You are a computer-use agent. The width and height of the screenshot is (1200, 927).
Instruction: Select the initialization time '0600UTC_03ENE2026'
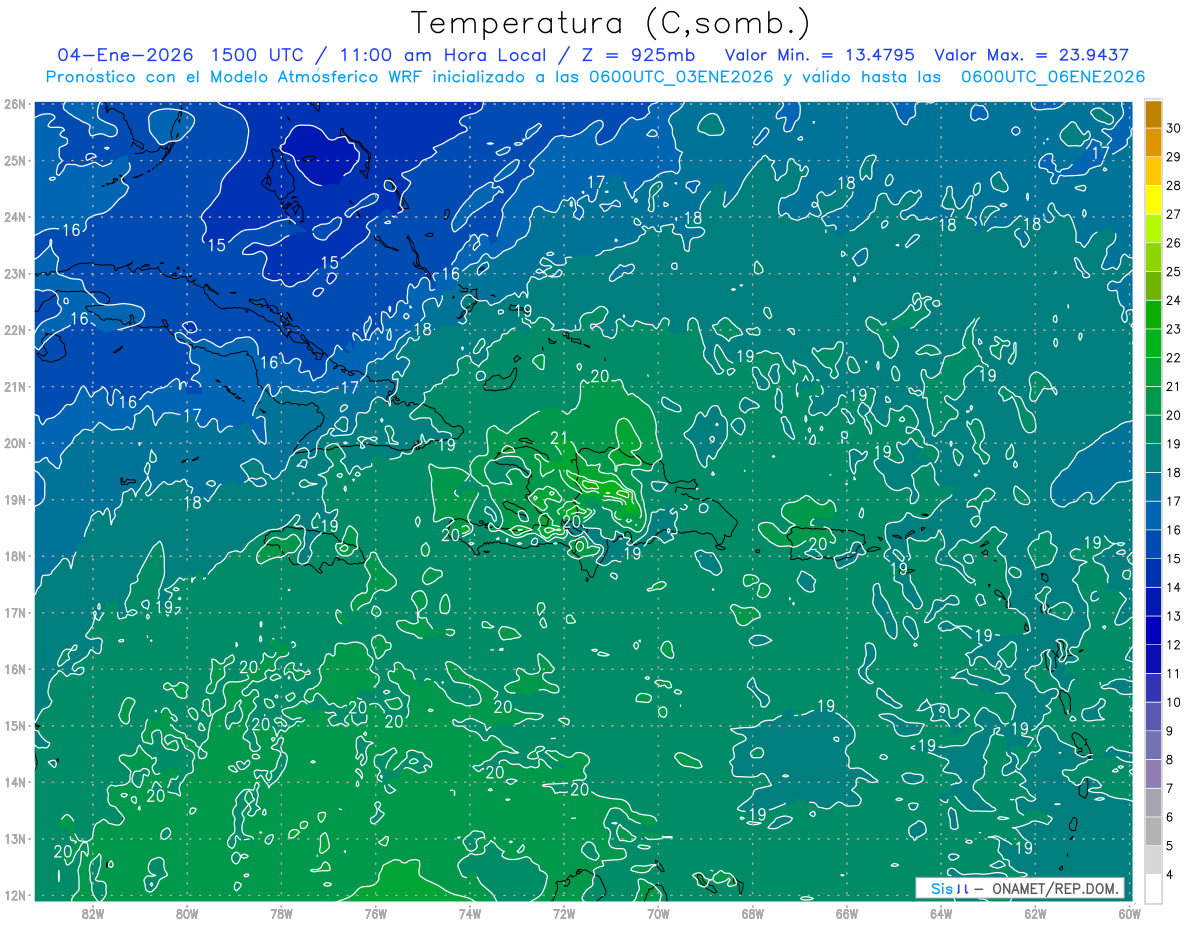[678, 77]
